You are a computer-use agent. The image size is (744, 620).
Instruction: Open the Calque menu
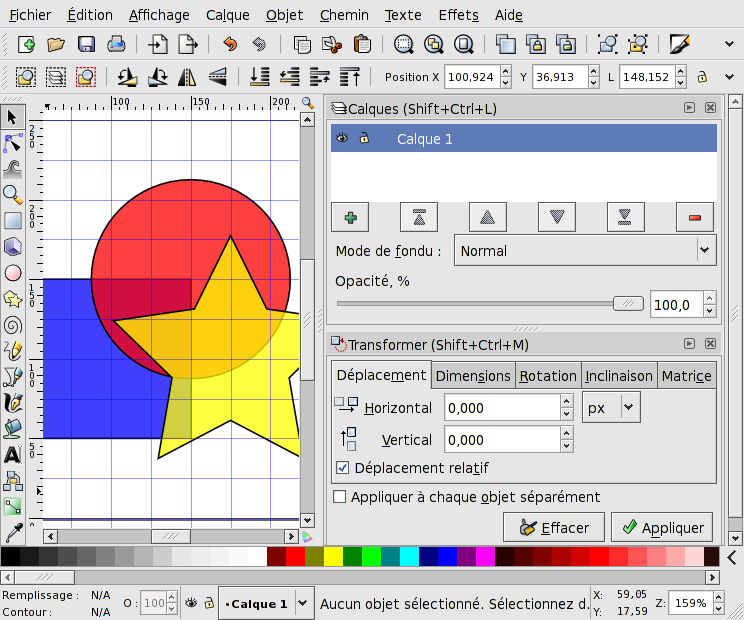point(228,15)
